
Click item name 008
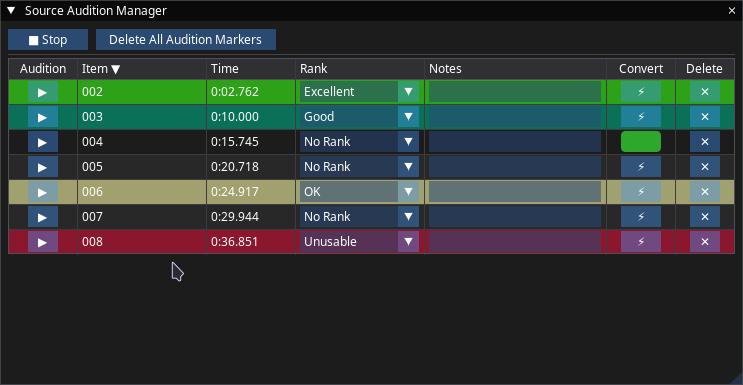pyautogui.click(x=92, y=242)
